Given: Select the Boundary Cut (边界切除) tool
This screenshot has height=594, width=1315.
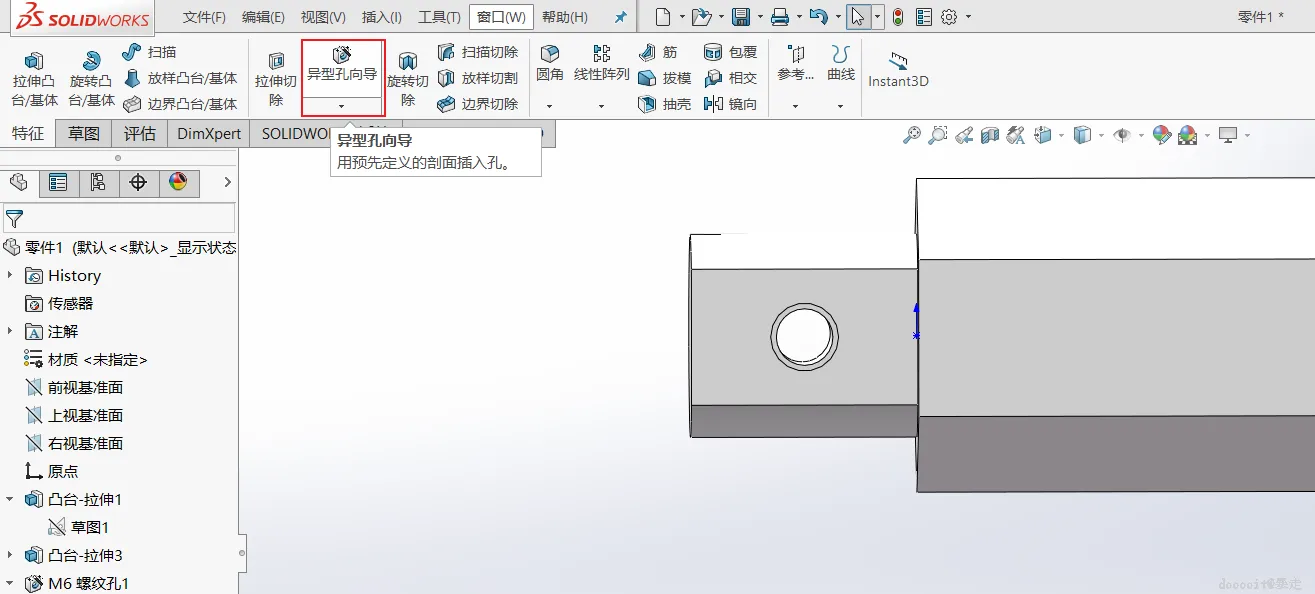Looking at the screenshot, I should pyautogui.click(x=478, y=104).
